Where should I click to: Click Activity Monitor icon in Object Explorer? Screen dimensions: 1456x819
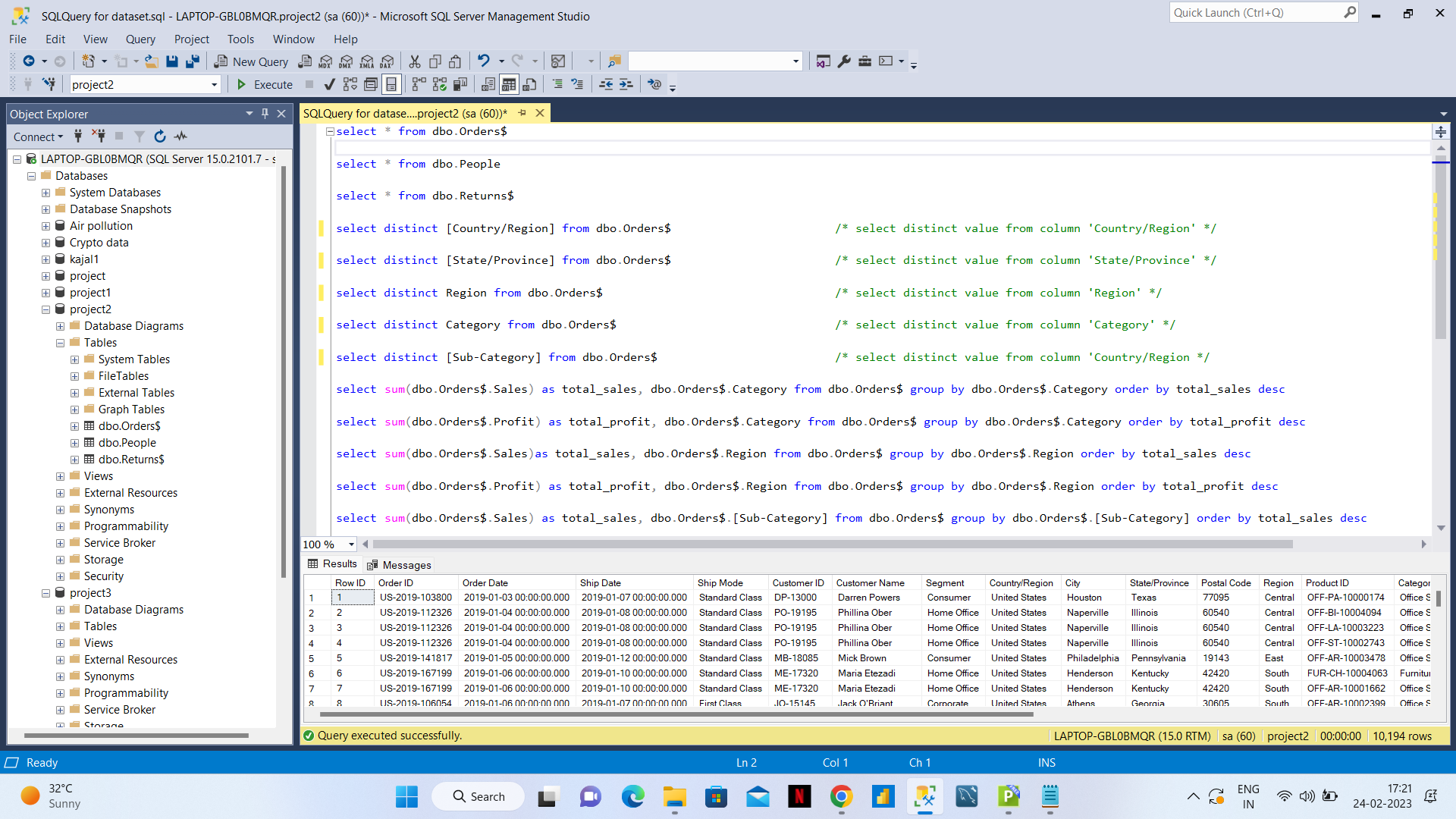tap(180, 136)
